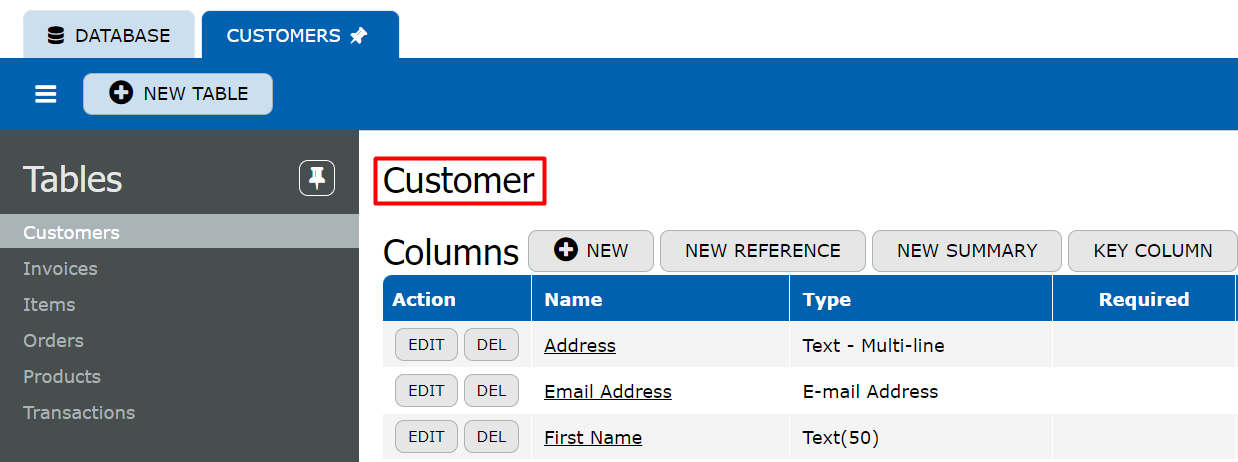Add a column with NEW button
This screenshot has height=462, width=1238.
point(591,251)
